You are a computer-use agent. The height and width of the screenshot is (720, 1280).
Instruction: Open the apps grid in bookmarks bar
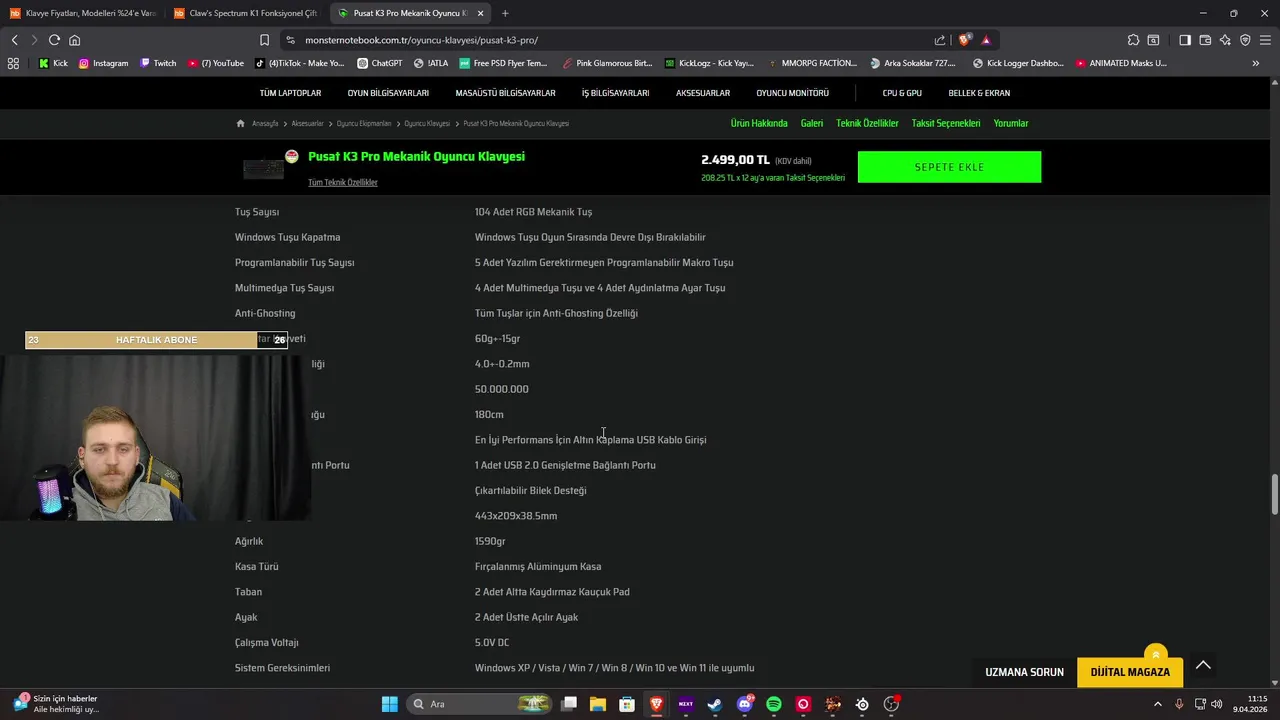13,63
